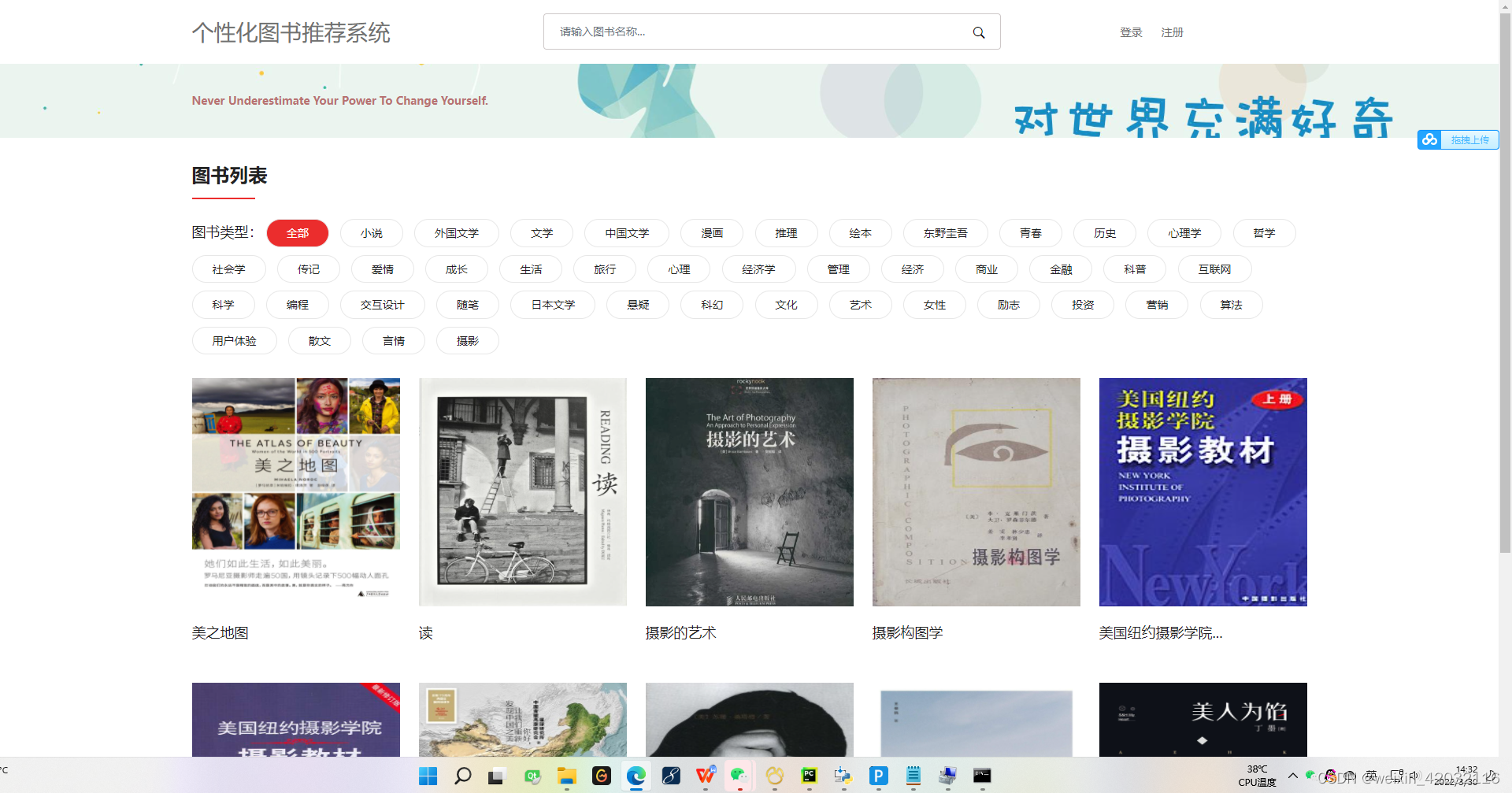Show books in 艺术 category
Screen dimensions: 1512x793
(x=860, y=305)
